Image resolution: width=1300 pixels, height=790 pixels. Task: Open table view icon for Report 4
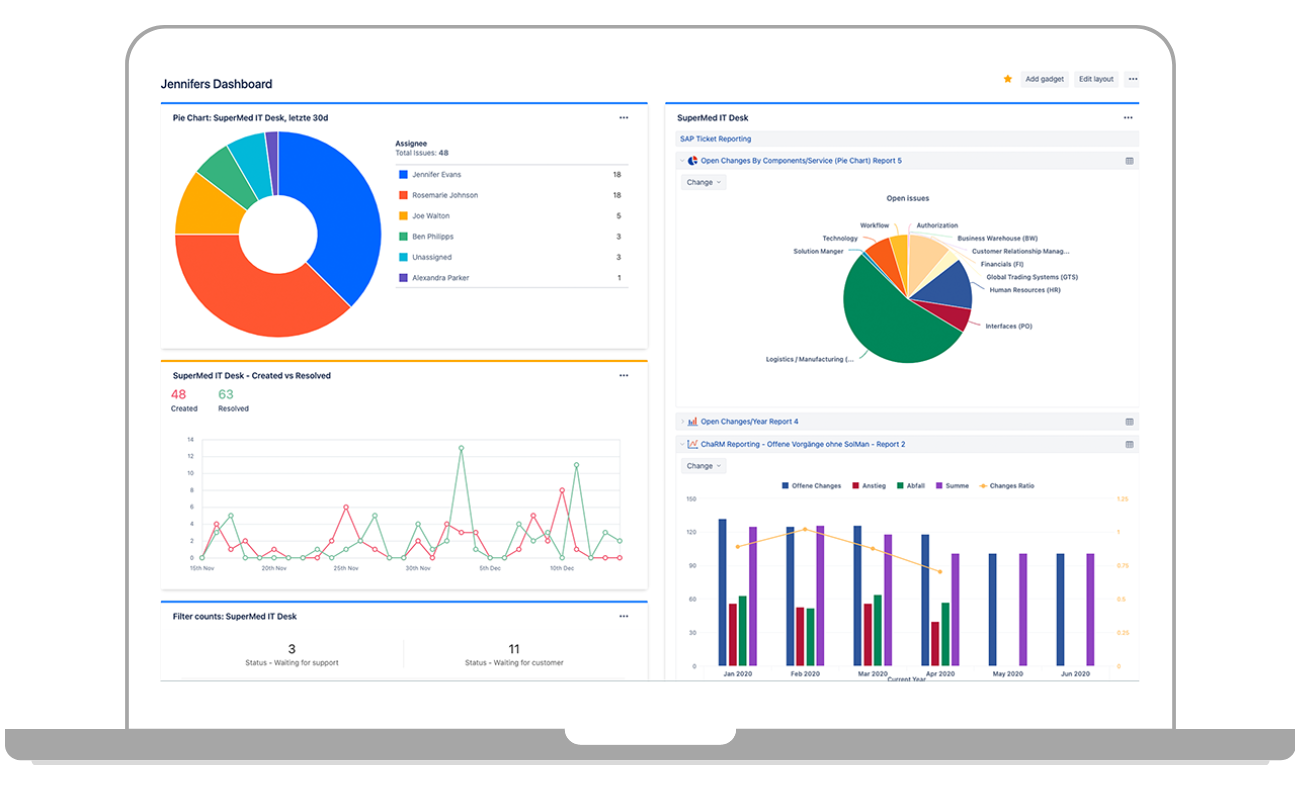1129,422
